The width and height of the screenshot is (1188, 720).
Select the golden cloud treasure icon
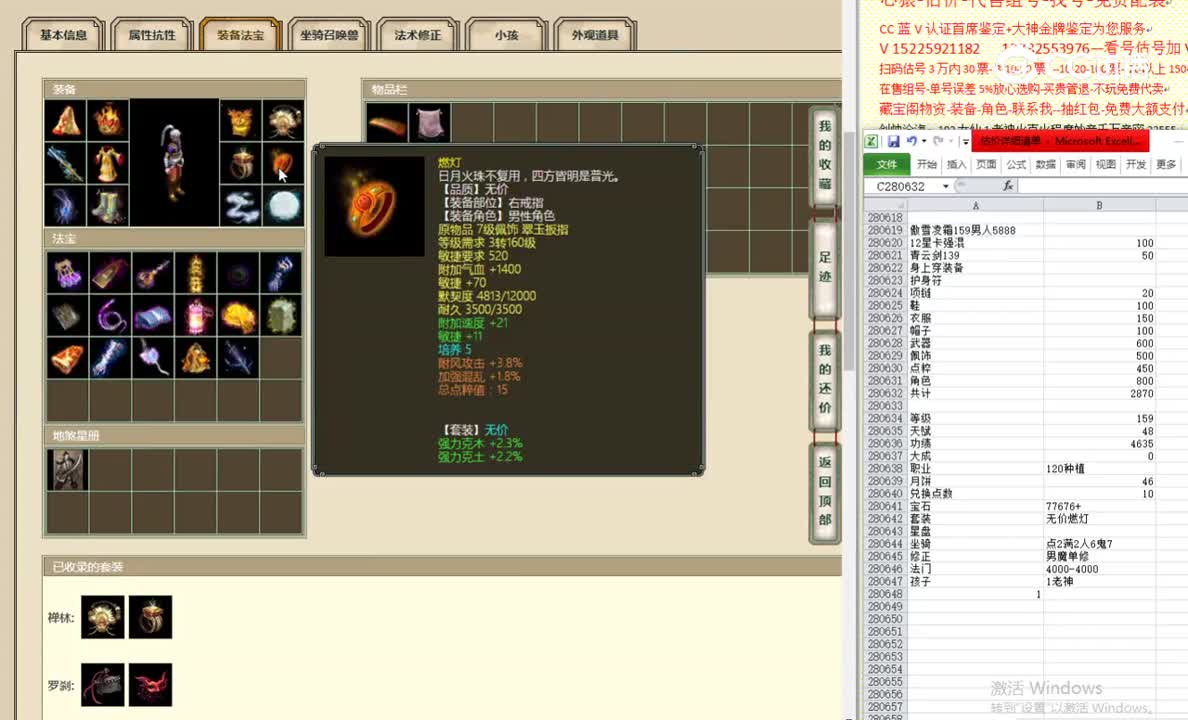tap(239, 315)
